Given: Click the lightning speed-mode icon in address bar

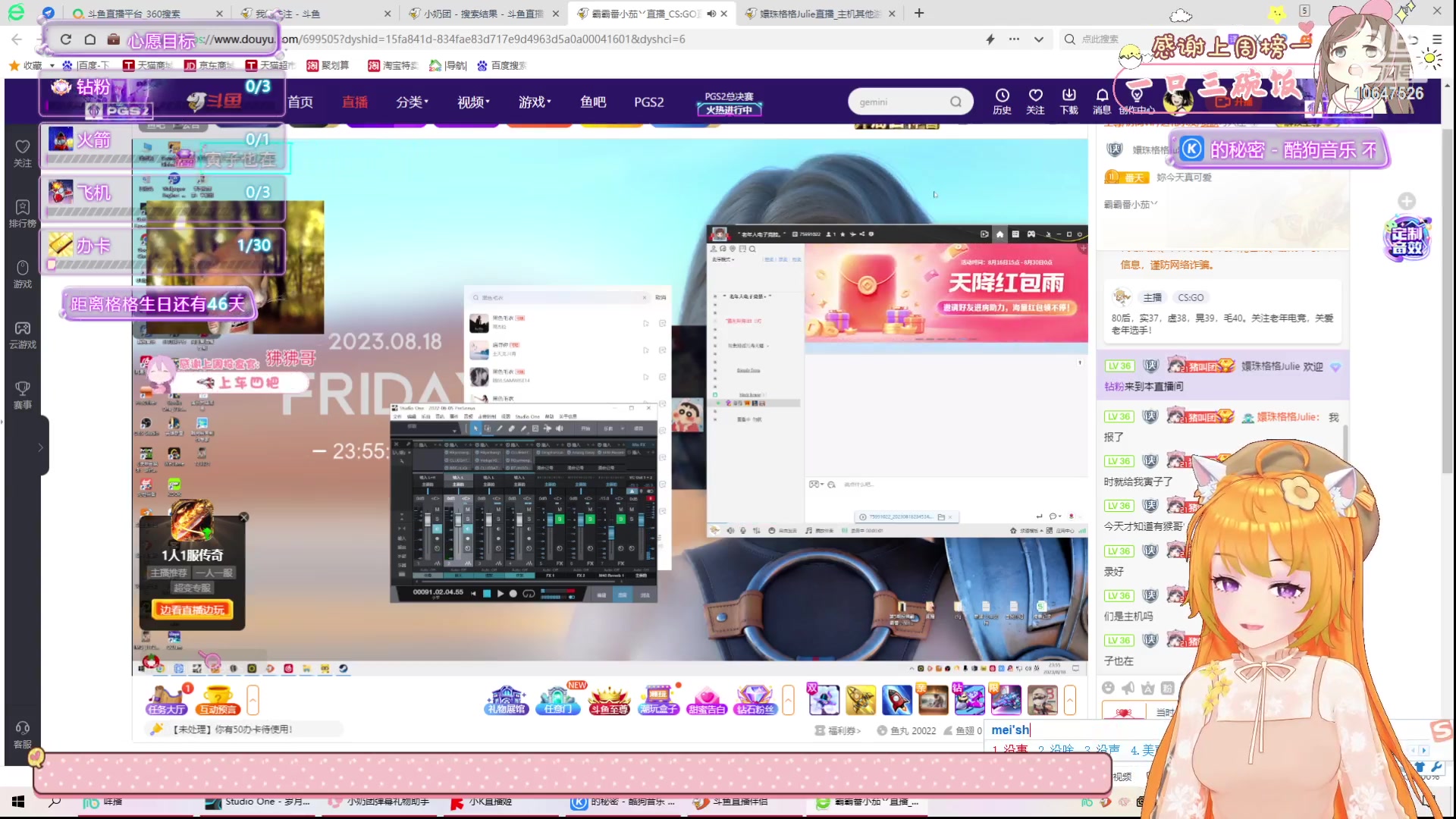Looking at the screenshot, I should click(x=990, y=39).
